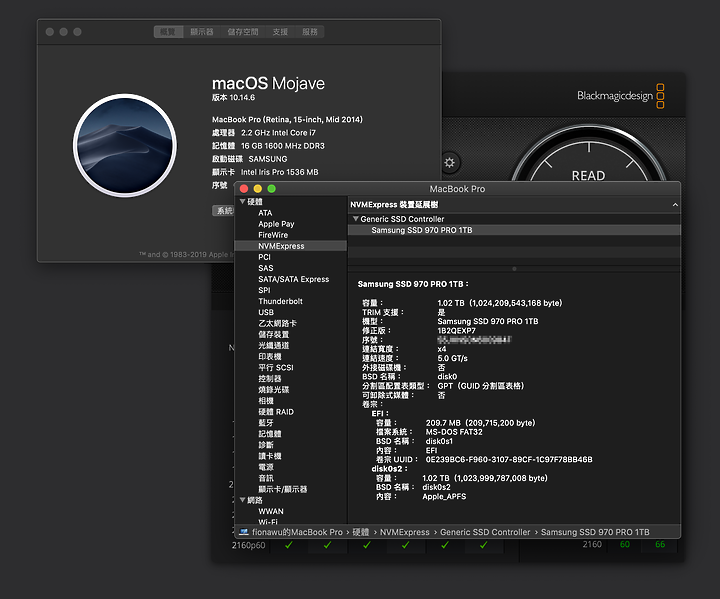Click the 啟動磁碟 SAMSUNG startup disk text

tap(249, 159)
